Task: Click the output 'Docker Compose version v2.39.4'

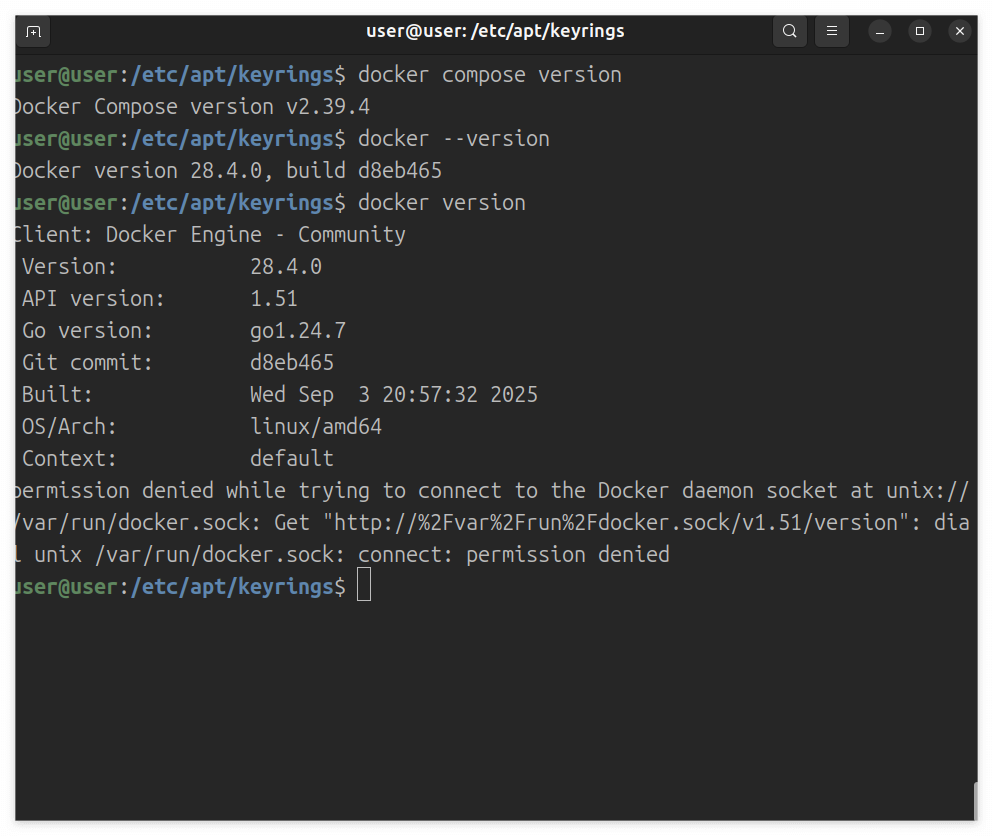Action: [193, 106]
